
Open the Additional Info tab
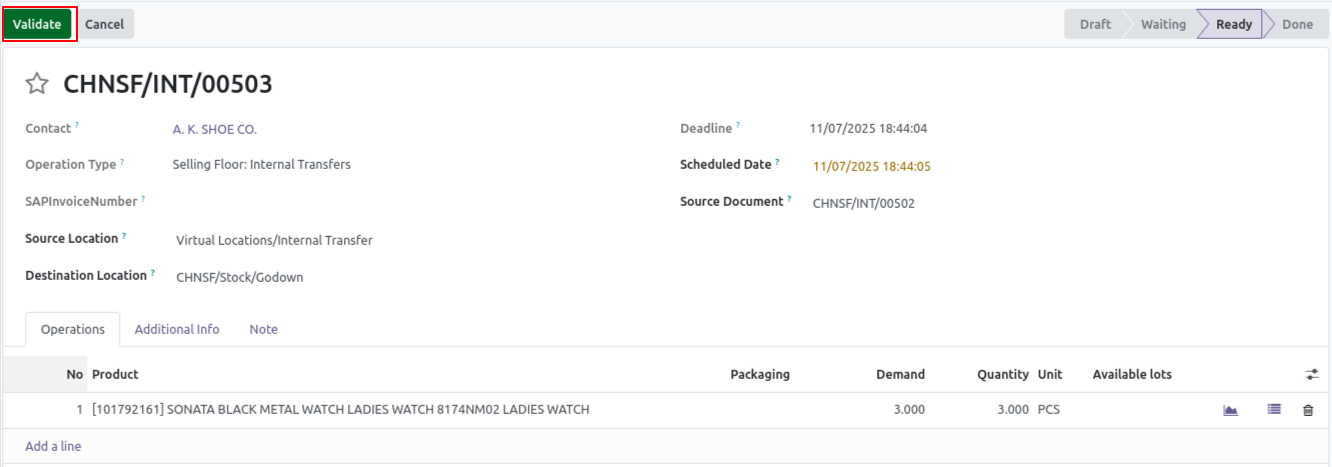177,329
